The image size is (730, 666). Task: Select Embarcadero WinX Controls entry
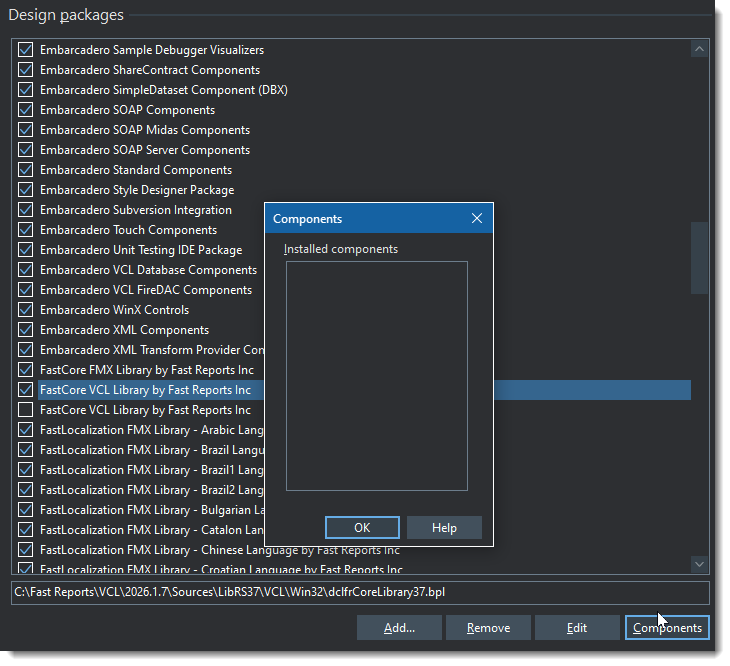[114, 310]
